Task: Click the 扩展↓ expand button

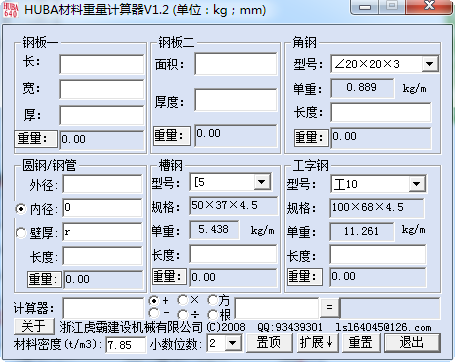Action: tap(317, 342)
